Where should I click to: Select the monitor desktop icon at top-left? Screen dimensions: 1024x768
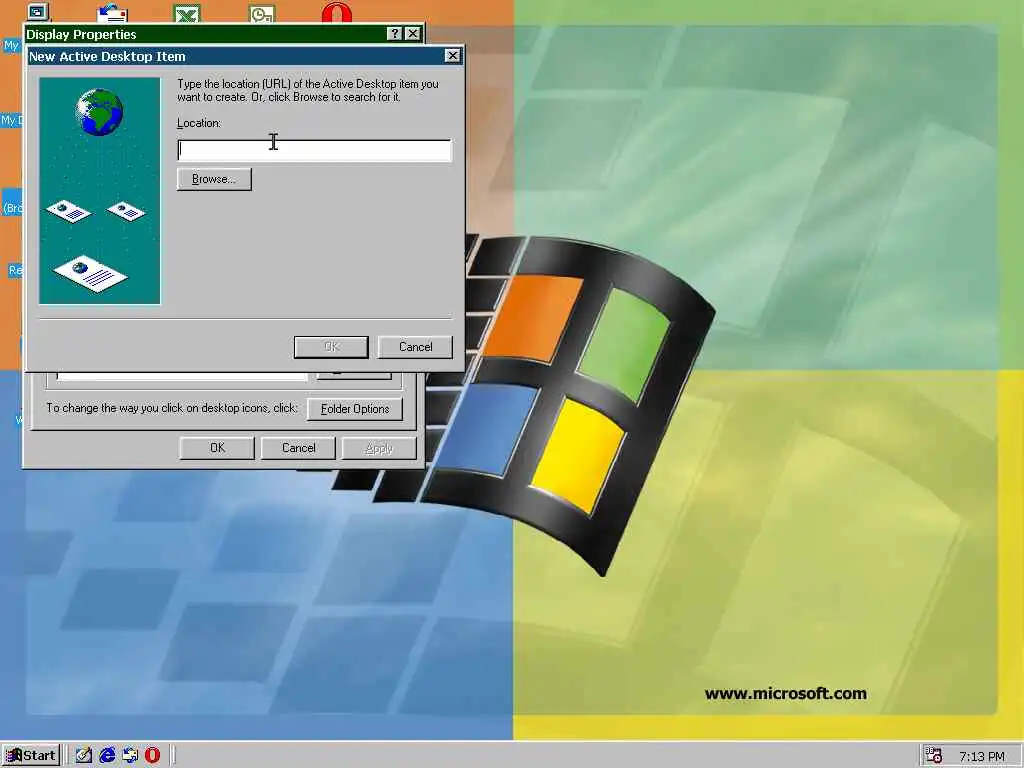coord(38,12)
